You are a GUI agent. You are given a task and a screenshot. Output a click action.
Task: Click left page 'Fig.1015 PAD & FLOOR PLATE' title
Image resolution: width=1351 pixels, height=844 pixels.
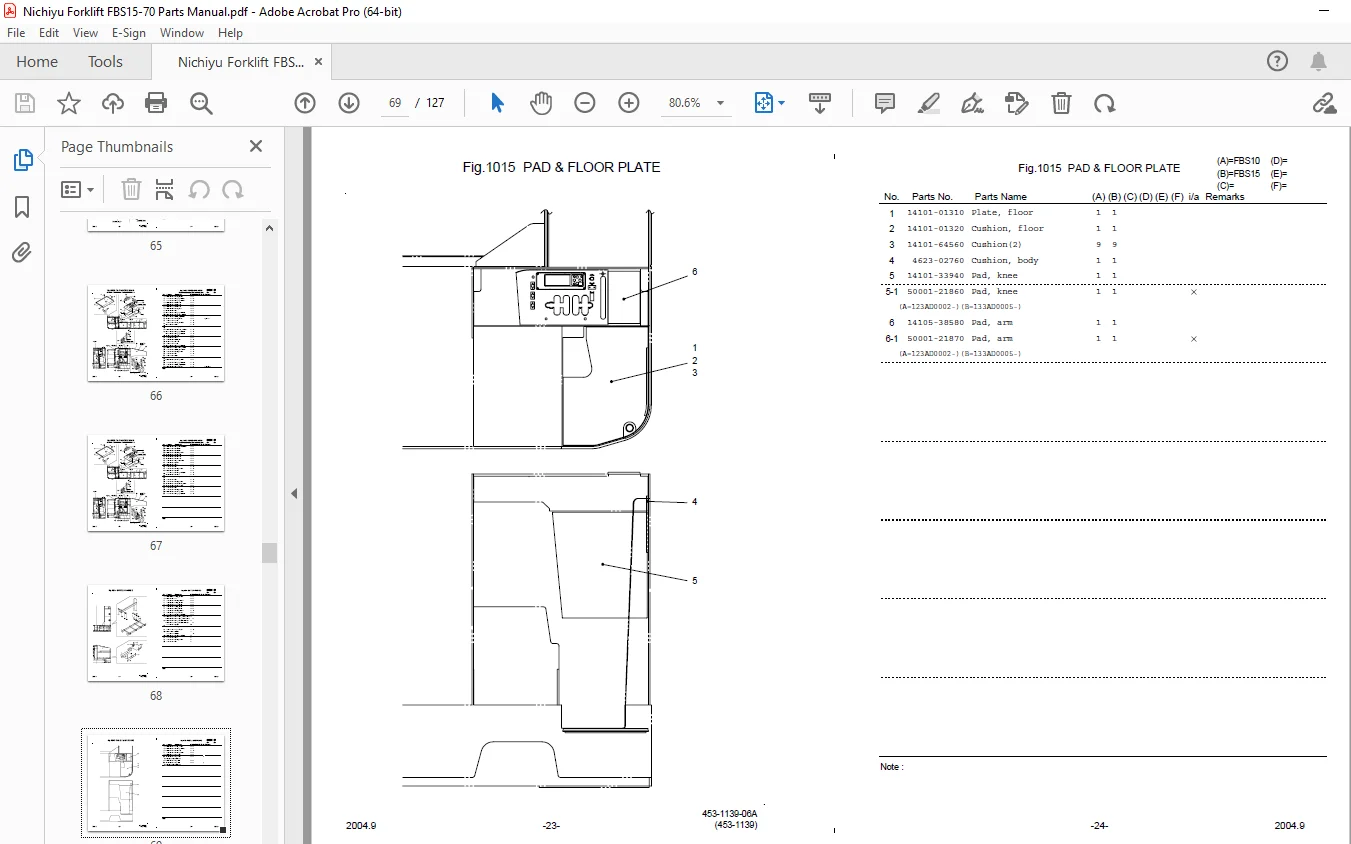click(561, 167)
